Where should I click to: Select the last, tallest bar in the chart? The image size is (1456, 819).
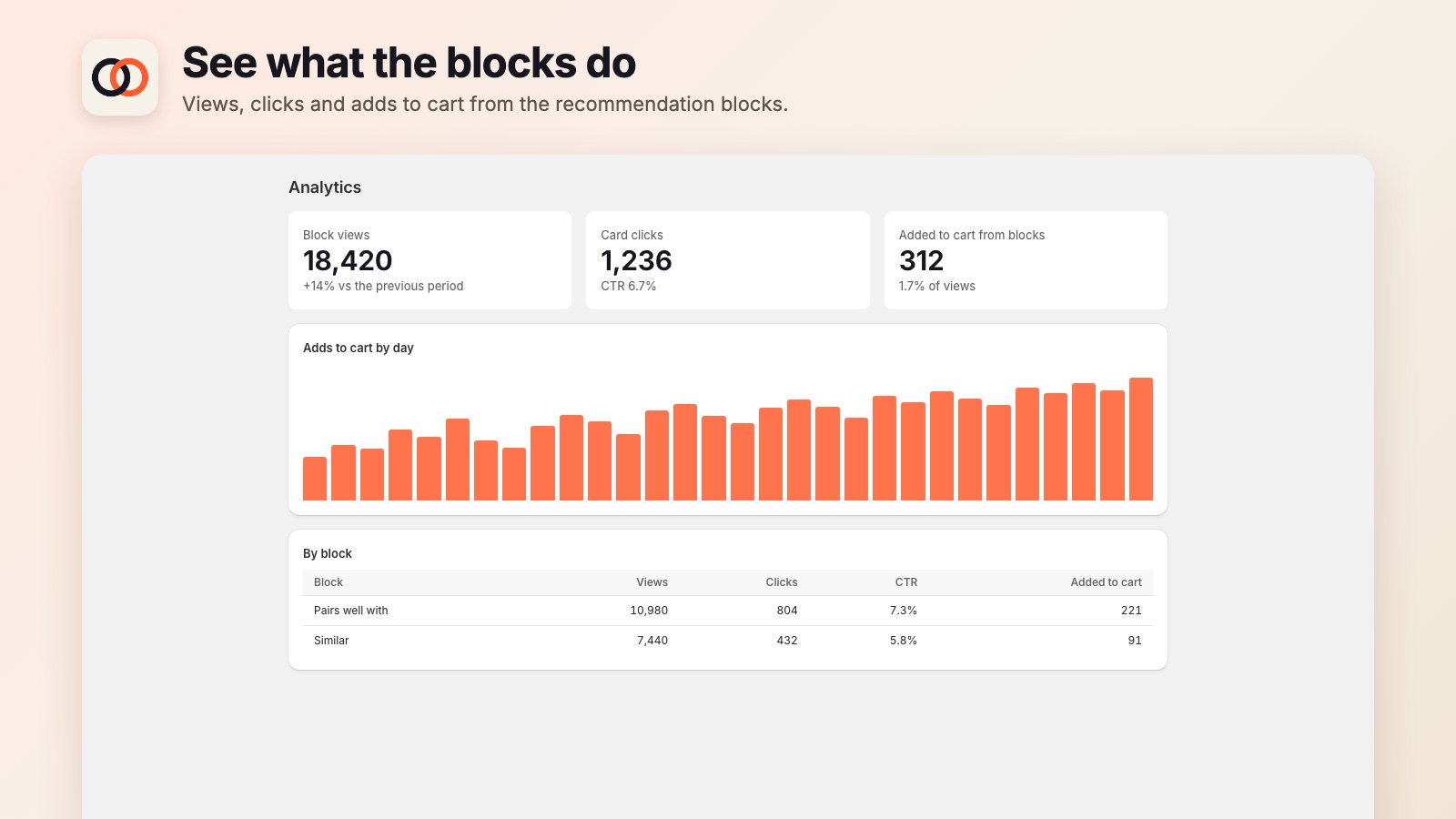point(1141,439)
